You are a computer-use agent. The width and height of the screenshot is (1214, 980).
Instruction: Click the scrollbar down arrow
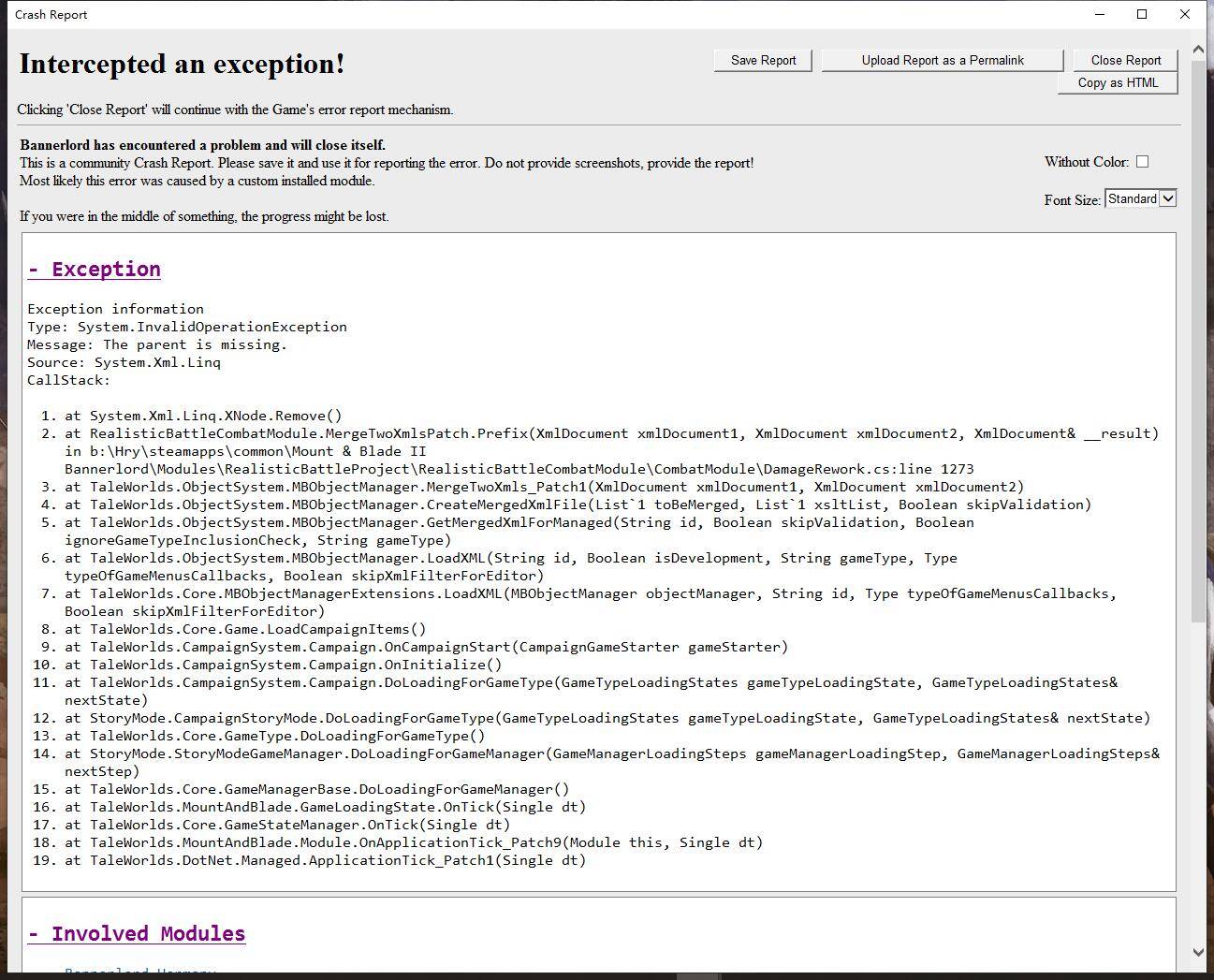pos(1198,952)
